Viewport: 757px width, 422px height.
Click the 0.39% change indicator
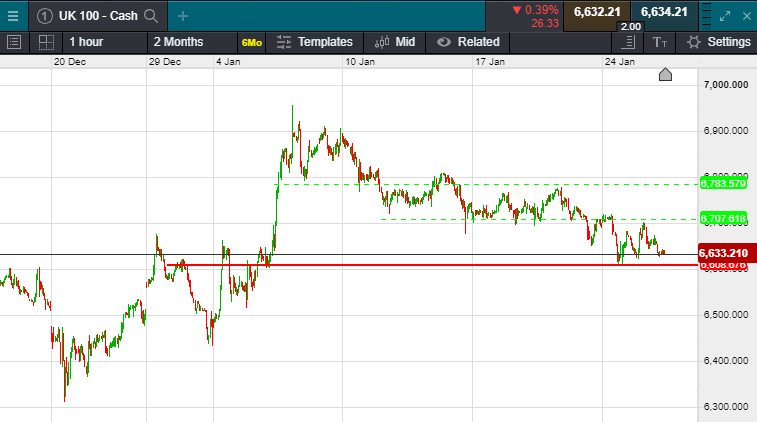coord(536,10)
